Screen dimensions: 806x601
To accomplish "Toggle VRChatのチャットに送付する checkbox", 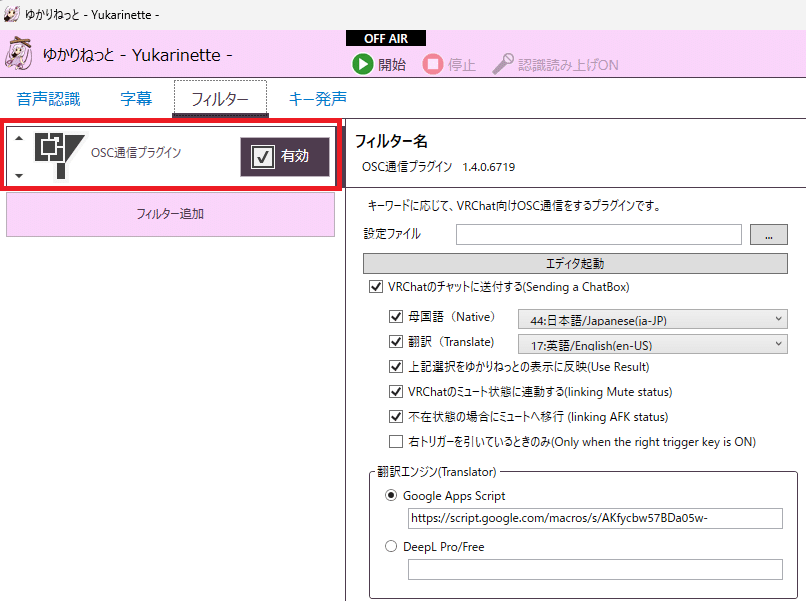I will 376,287.
